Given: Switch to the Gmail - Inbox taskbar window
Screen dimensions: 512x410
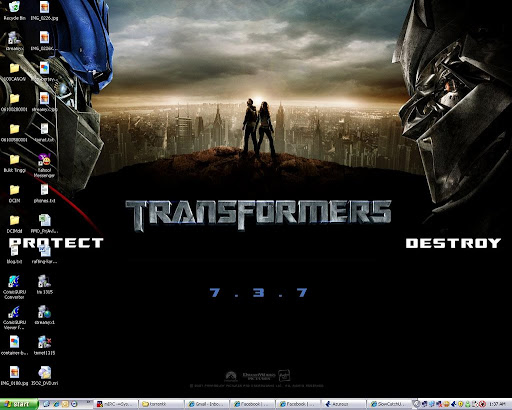Looking at the screenshot, I should coord(207,404).
